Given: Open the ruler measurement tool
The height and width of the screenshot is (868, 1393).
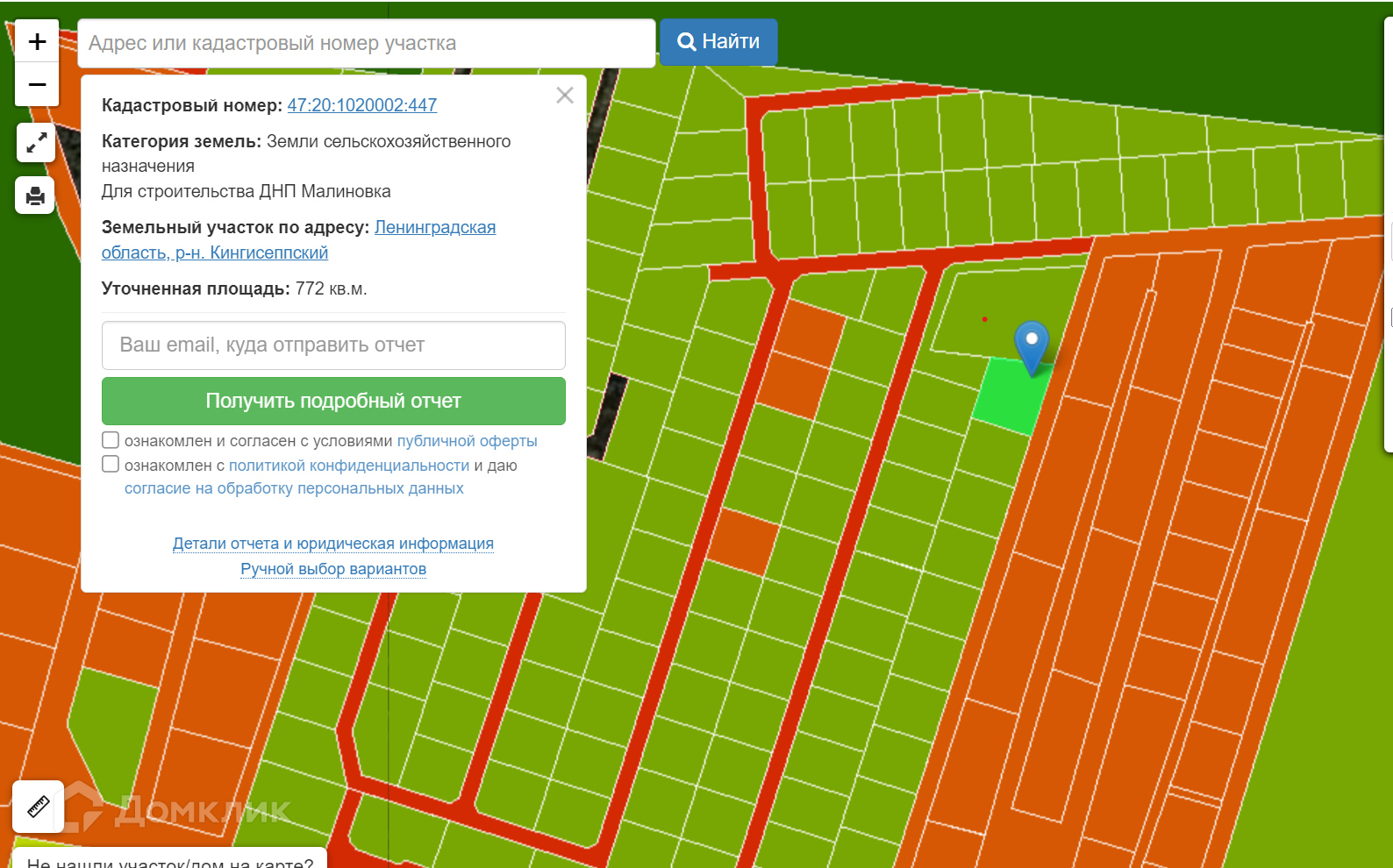Looking at the screenshot, I should coord(39,807).
